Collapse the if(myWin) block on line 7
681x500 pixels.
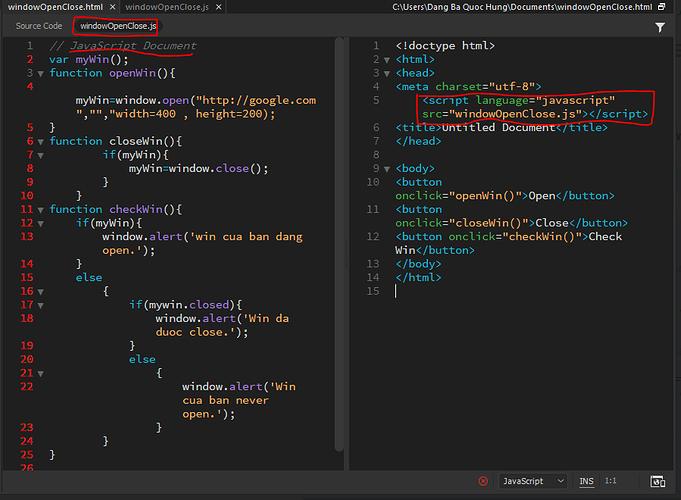(x=40, y=156)
